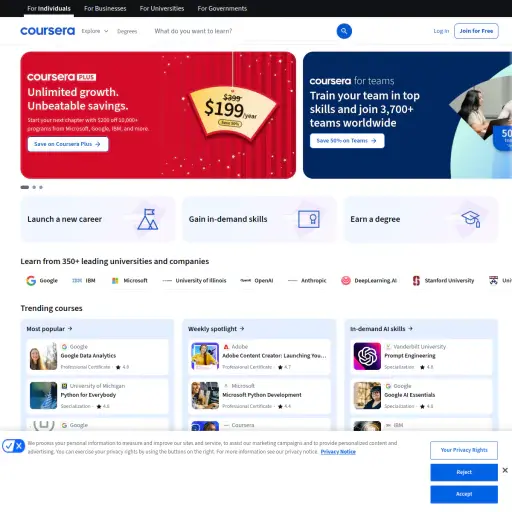
Task: Close the cookie banner with the X
Action: click(505, 470)
